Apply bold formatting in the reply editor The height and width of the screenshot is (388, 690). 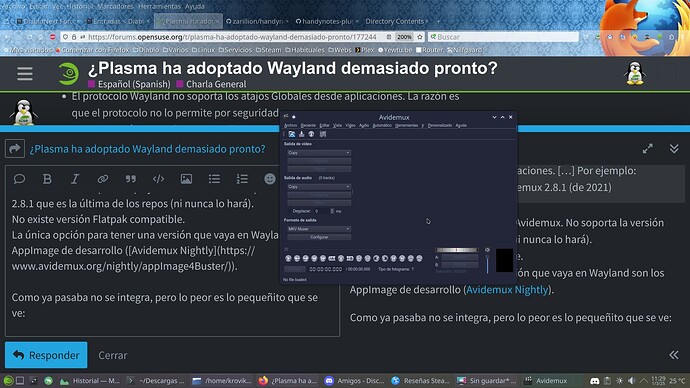(x=47, y=179)
